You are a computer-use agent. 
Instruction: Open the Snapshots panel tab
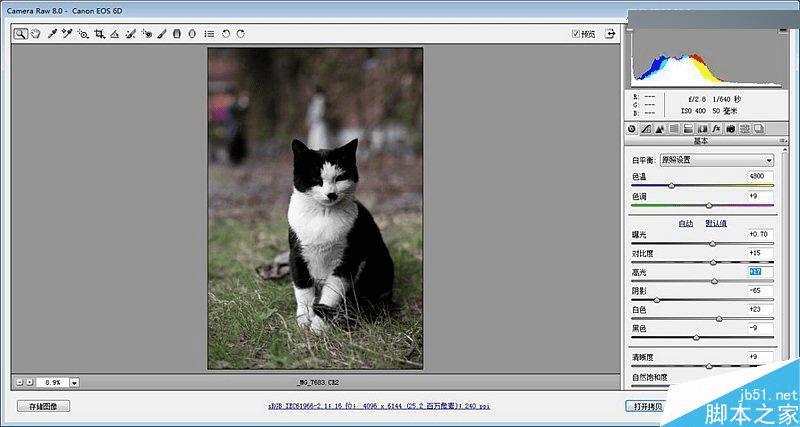coord(759,129)
